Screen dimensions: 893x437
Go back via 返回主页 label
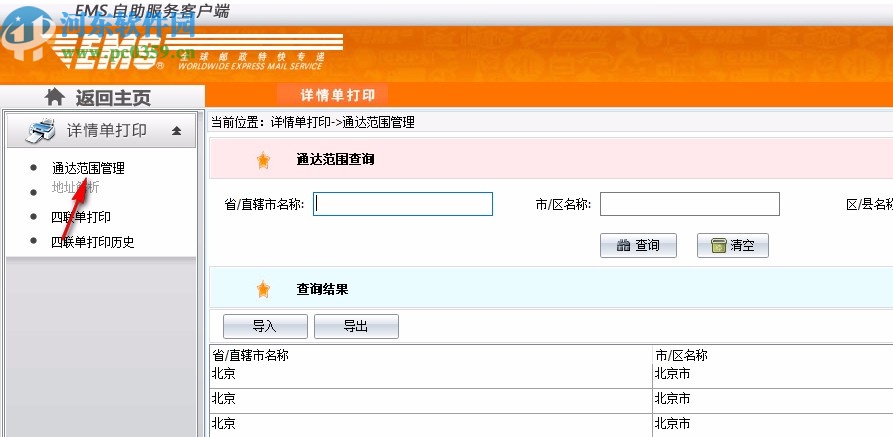click(113, 97)
